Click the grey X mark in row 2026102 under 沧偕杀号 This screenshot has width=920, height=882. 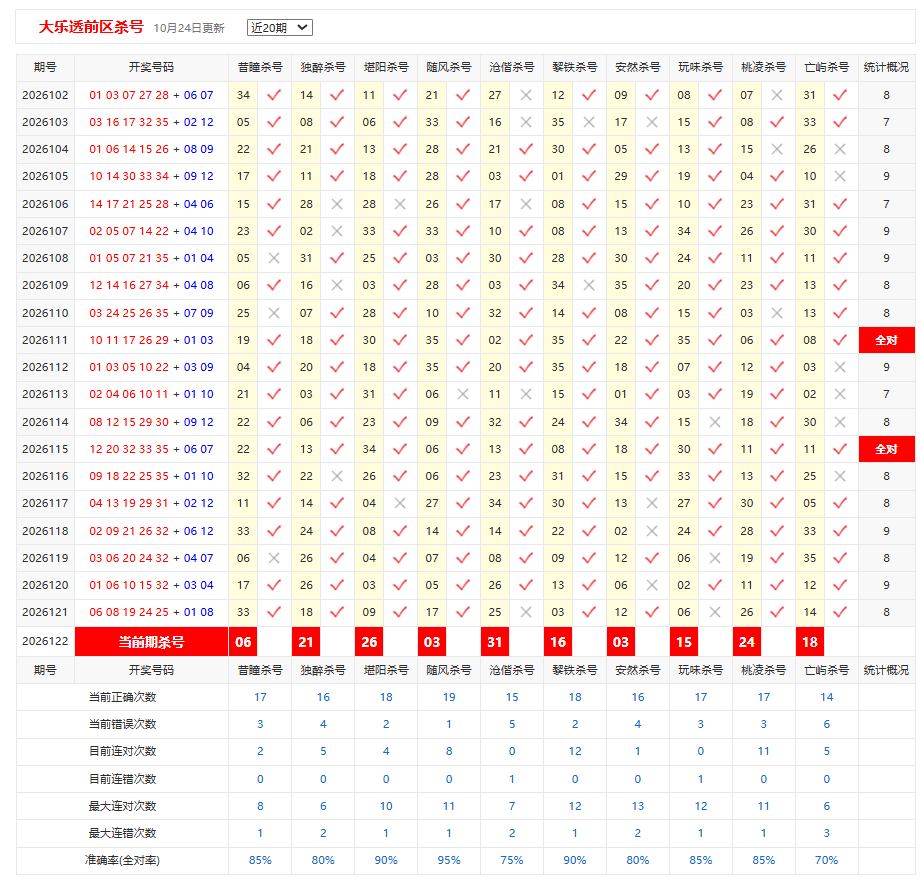coord(526,95)
